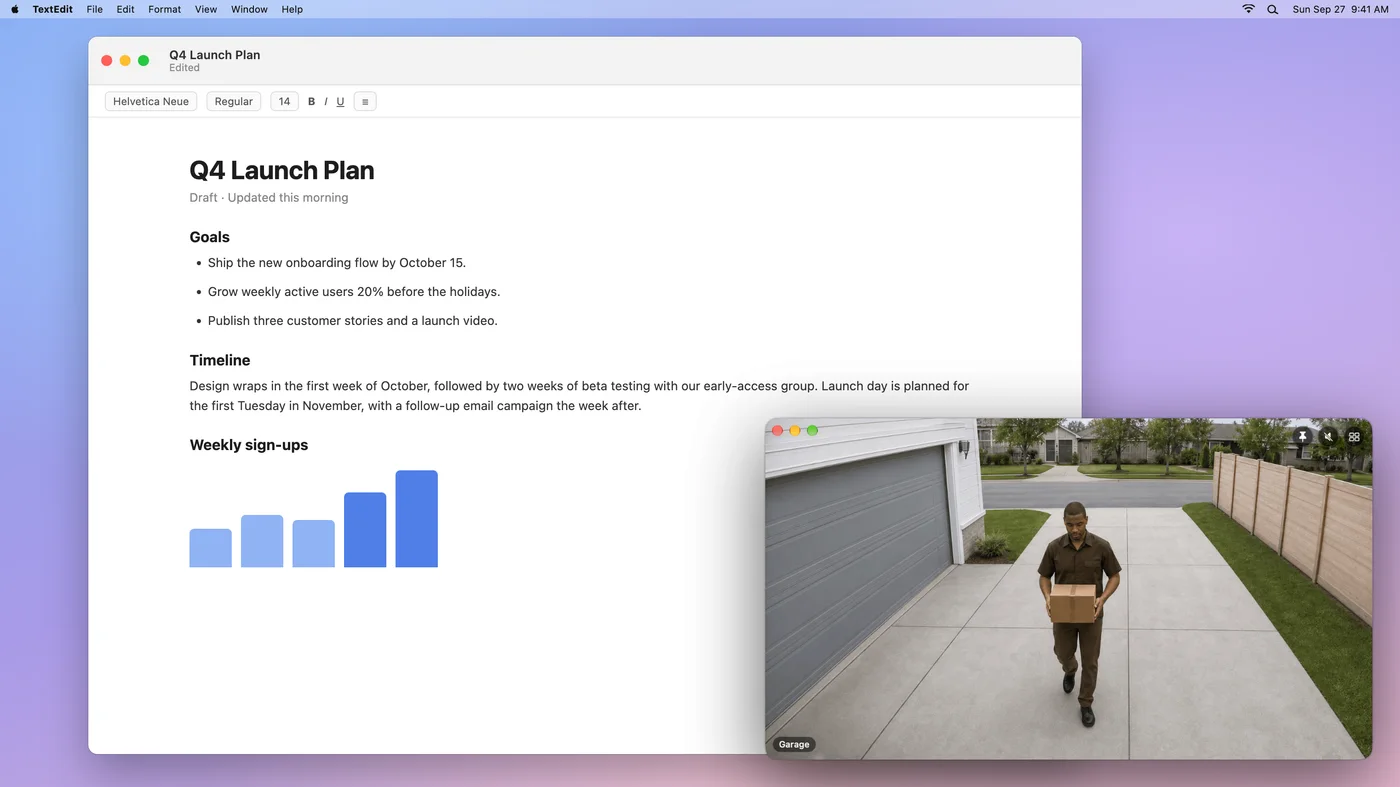Viewport: 1400px width, 787px height.
Task: Click the Wi-Fi status icon
Action: tap(1248, 9)
